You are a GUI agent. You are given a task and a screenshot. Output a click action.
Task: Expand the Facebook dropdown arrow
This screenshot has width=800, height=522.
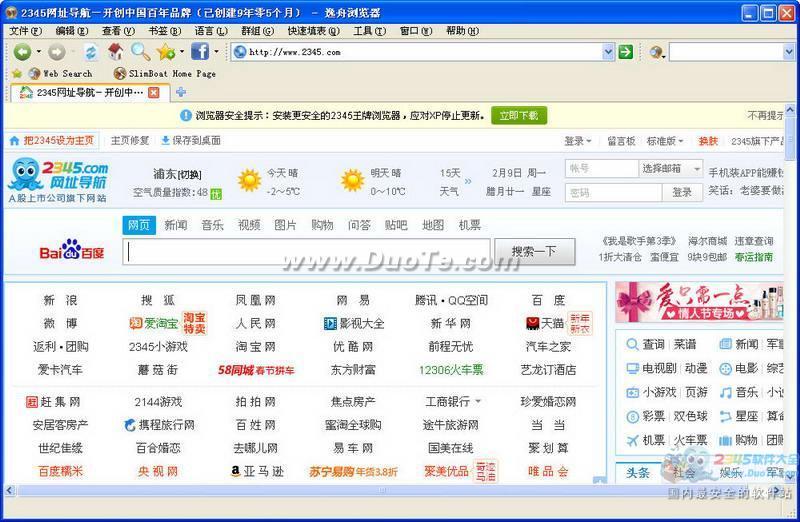coord(216,52)
